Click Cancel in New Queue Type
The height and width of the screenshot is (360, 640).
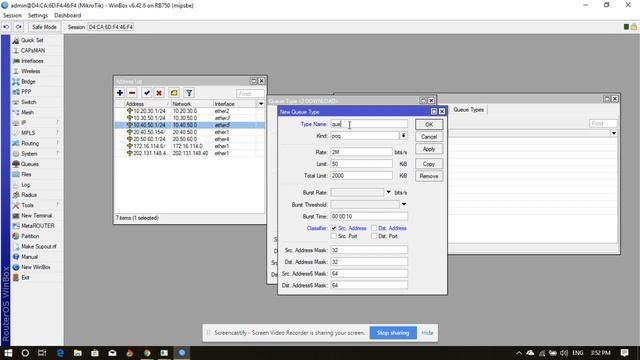click(429, 137)
